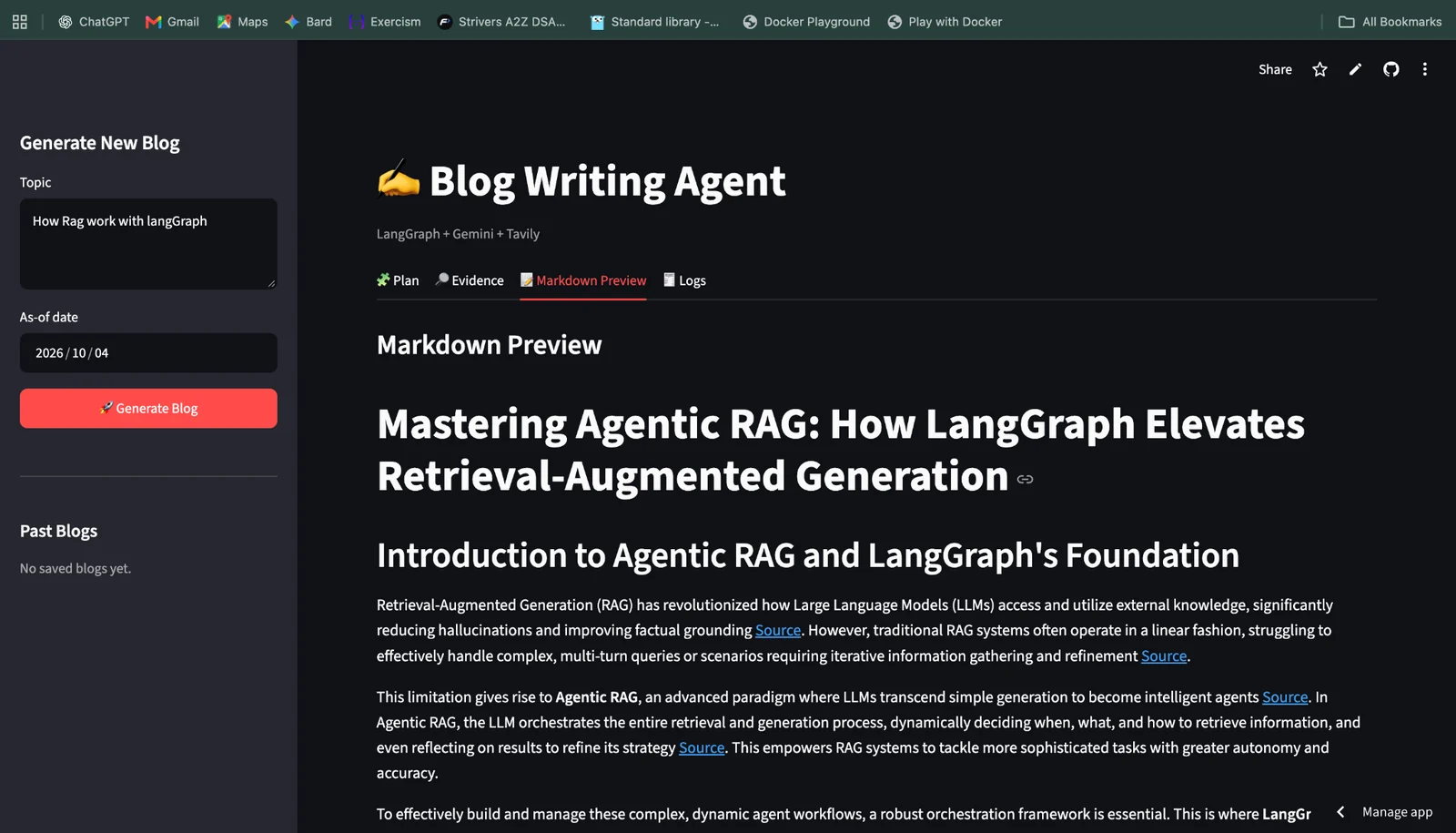
Task: Click the Topic text area
Action: tap(148, 244)
